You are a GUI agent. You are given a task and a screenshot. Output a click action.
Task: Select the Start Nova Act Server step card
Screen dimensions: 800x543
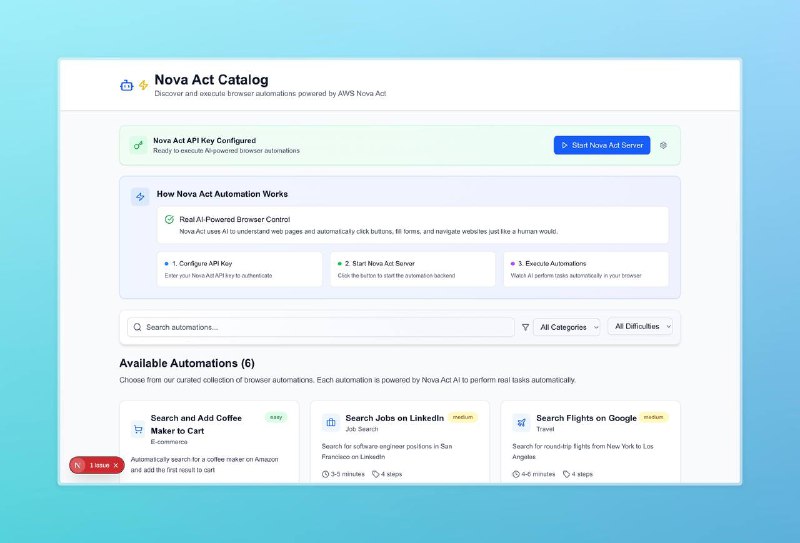[413, 269]
